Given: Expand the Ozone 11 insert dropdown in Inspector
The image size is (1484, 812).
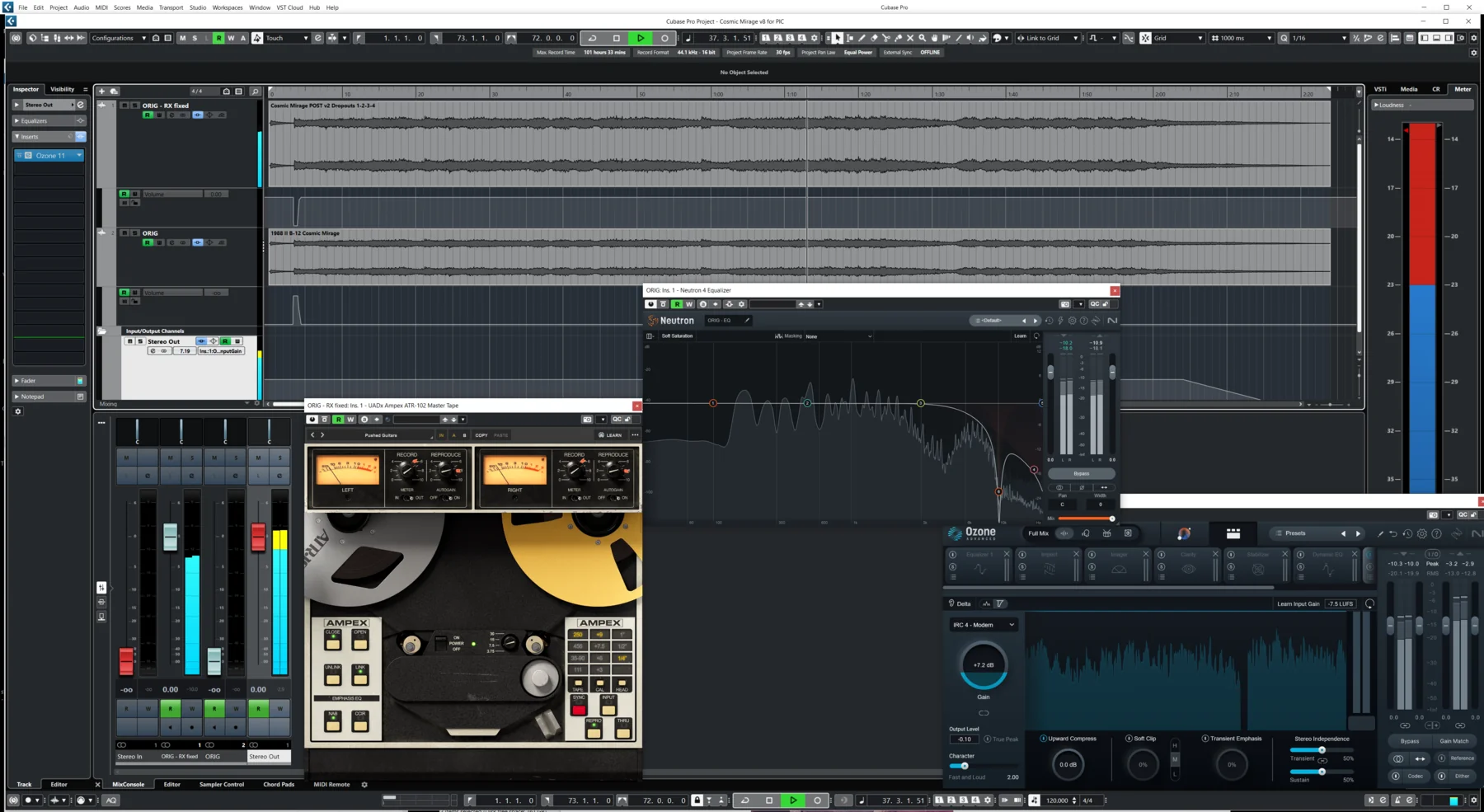Looking at the screenshot, I should tap(78, 155).
